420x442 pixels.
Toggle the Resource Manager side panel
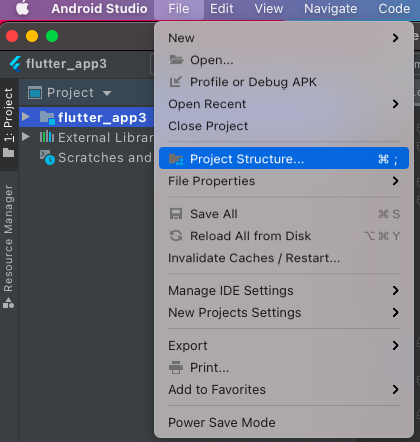tap(9, 247)
